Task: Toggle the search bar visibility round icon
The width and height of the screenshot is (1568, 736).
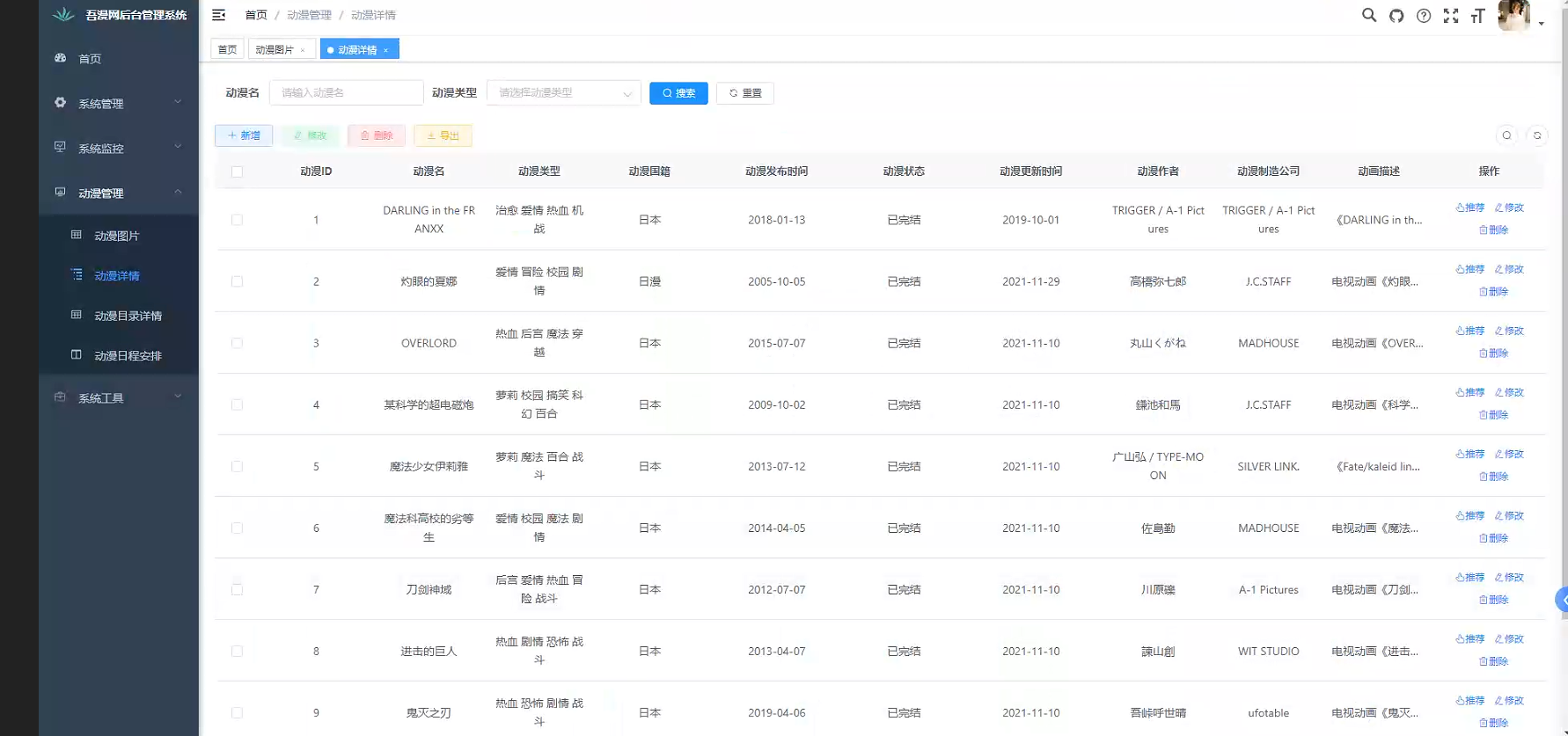Action: point(1506,135)
